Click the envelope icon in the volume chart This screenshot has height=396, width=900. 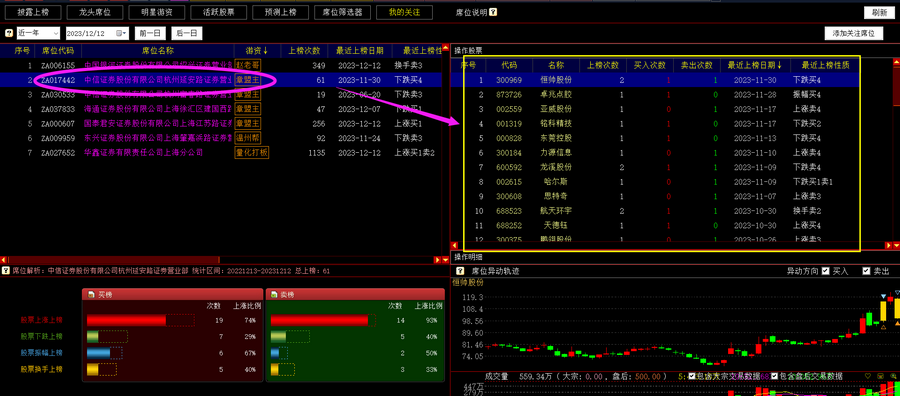click(x=881, y=376)
